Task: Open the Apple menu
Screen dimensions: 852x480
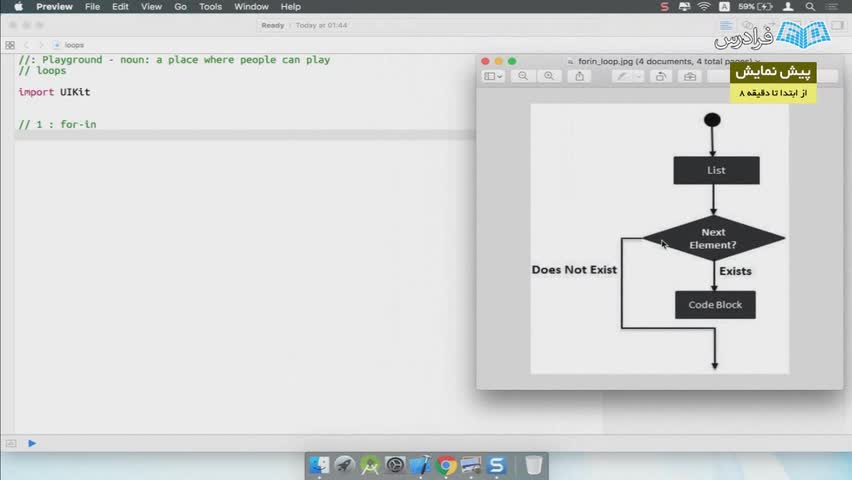Action: tap(18, 7)
